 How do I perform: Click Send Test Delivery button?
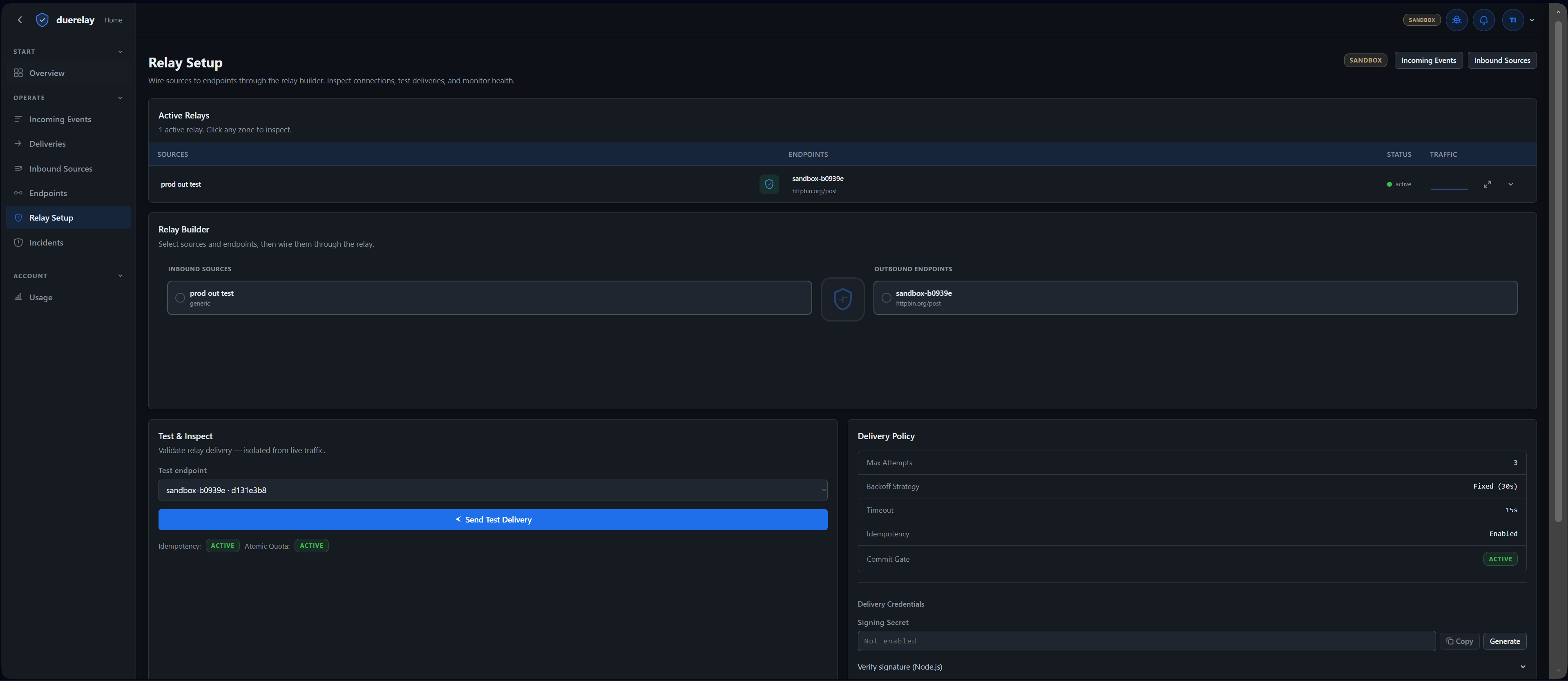(492, 520)
